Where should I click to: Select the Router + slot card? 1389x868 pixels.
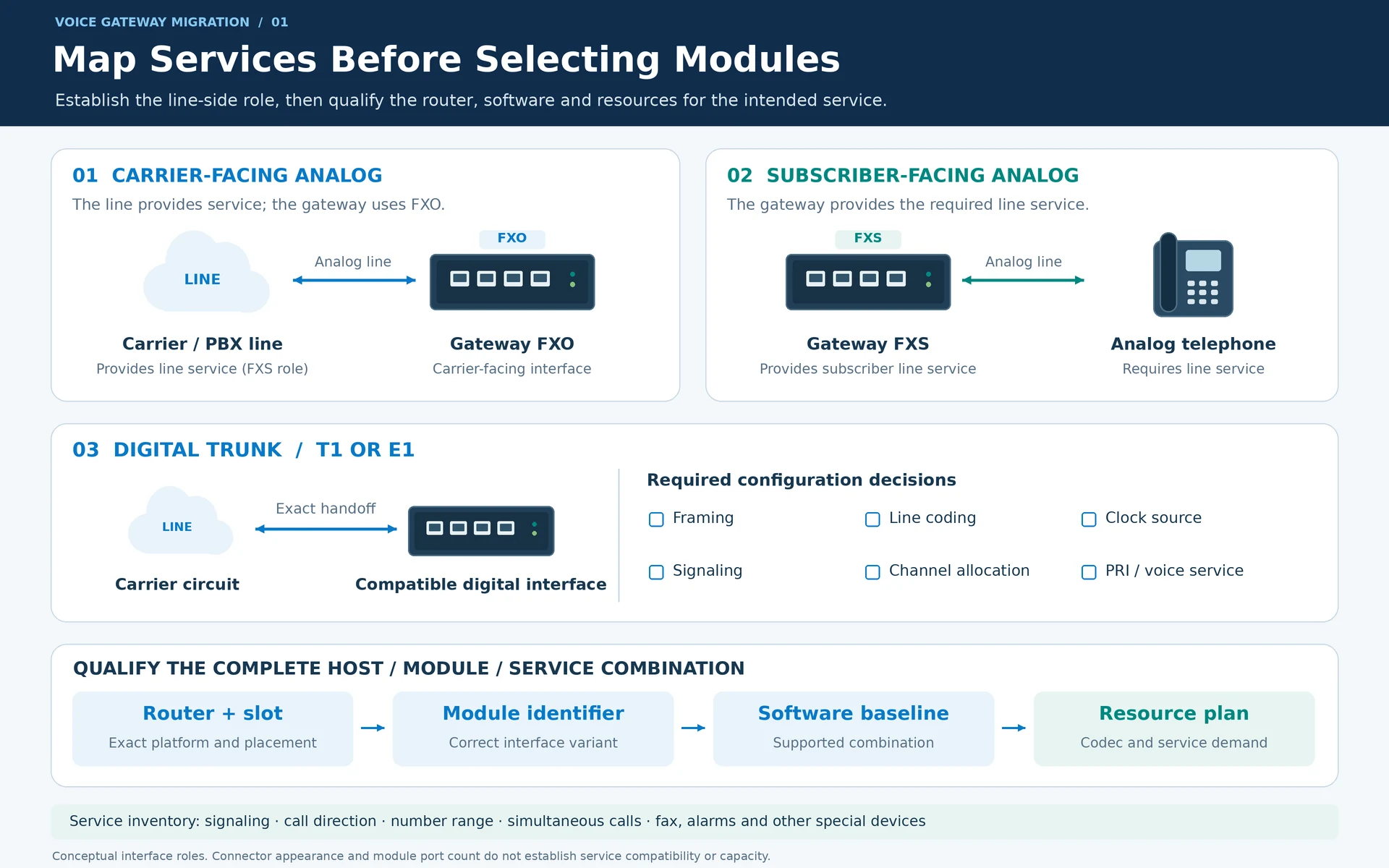(213, 728)
